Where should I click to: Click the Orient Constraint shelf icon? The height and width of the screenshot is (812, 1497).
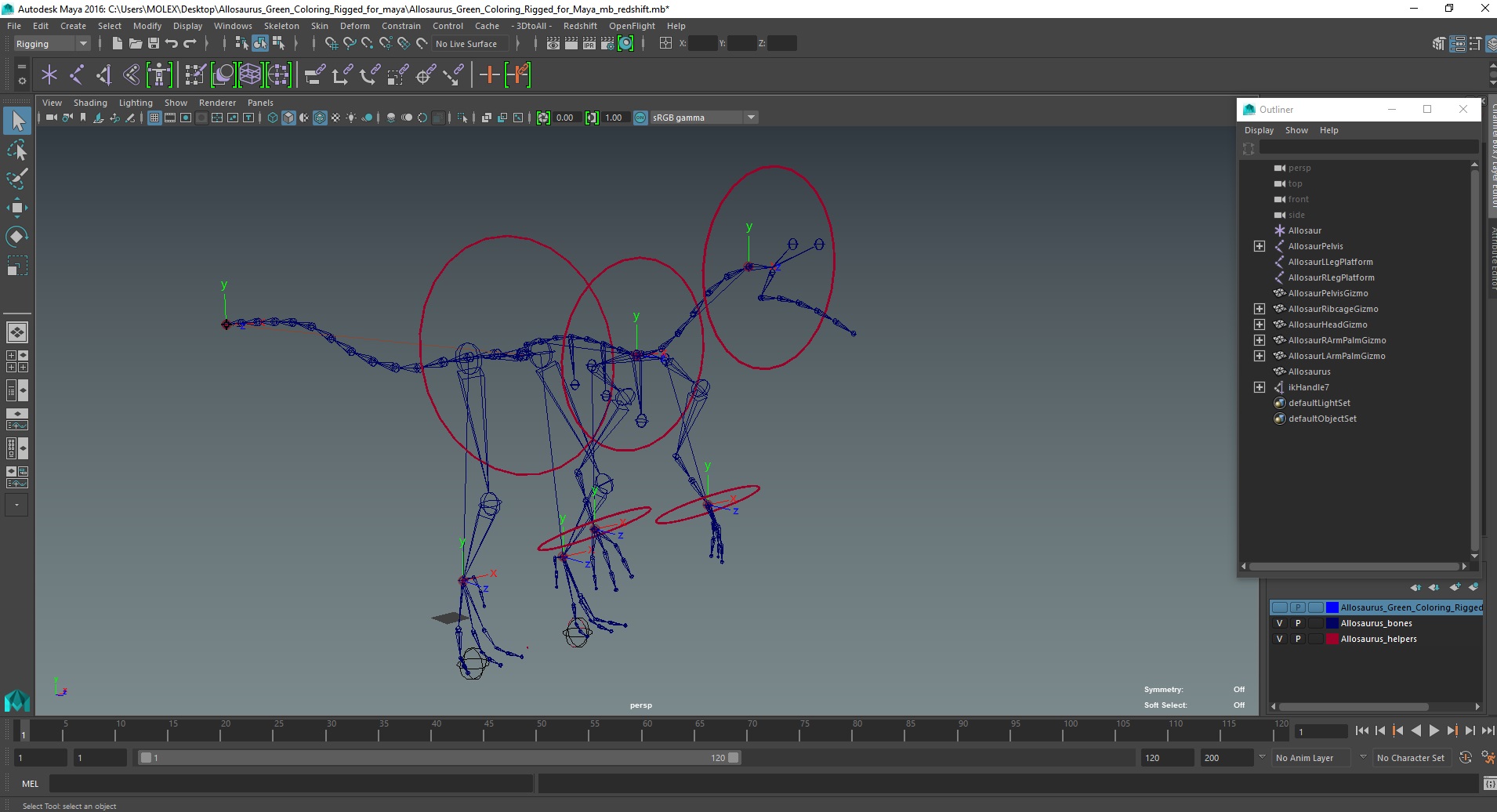point(370,74)
